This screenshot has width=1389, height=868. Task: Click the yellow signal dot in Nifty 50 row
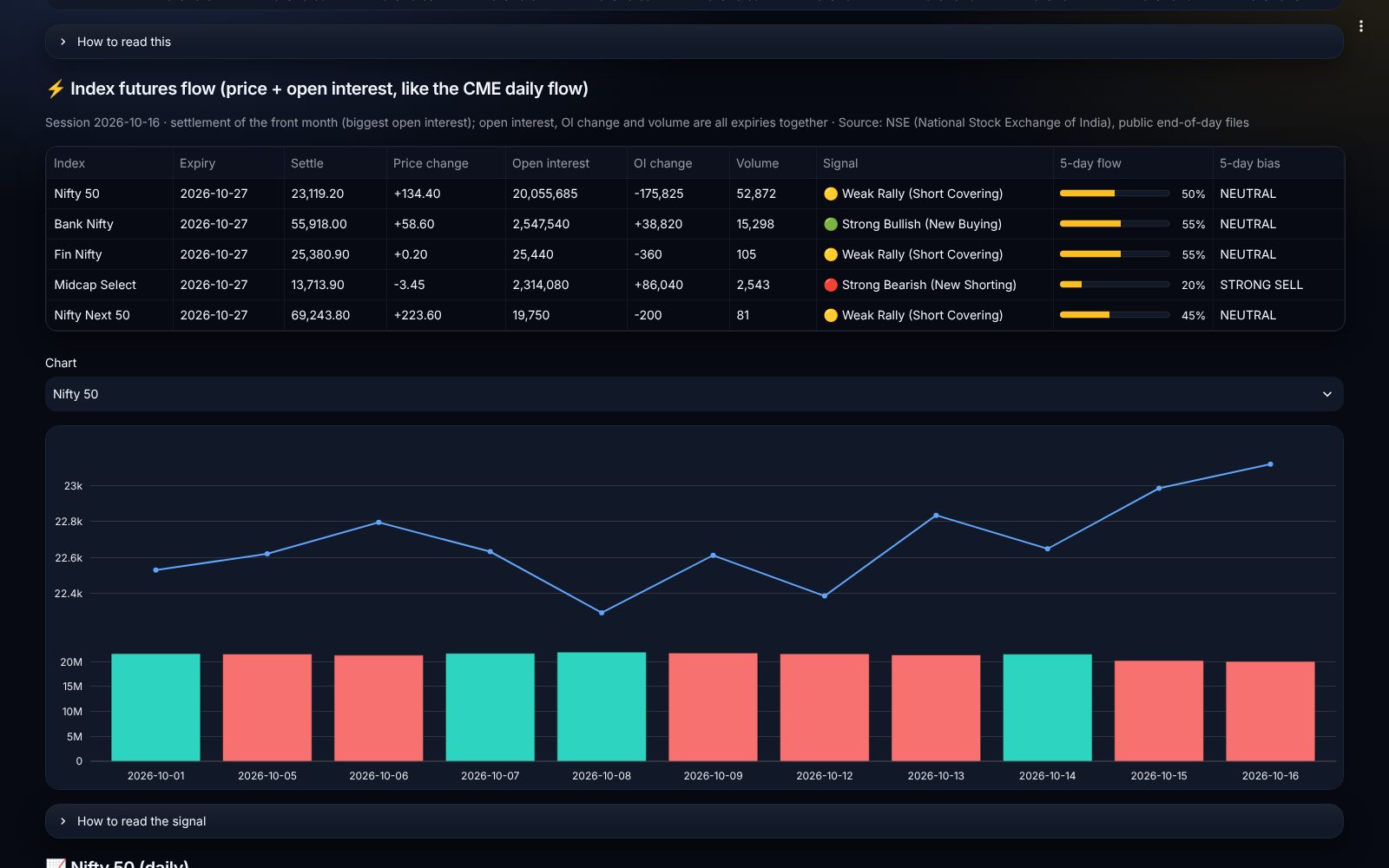[831, 194]
